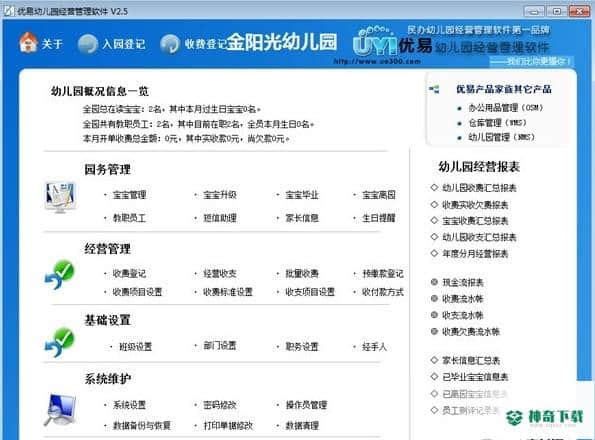Open 收费标准设置
The width and height of the screenshot is (595, 440).
point(228,292)
